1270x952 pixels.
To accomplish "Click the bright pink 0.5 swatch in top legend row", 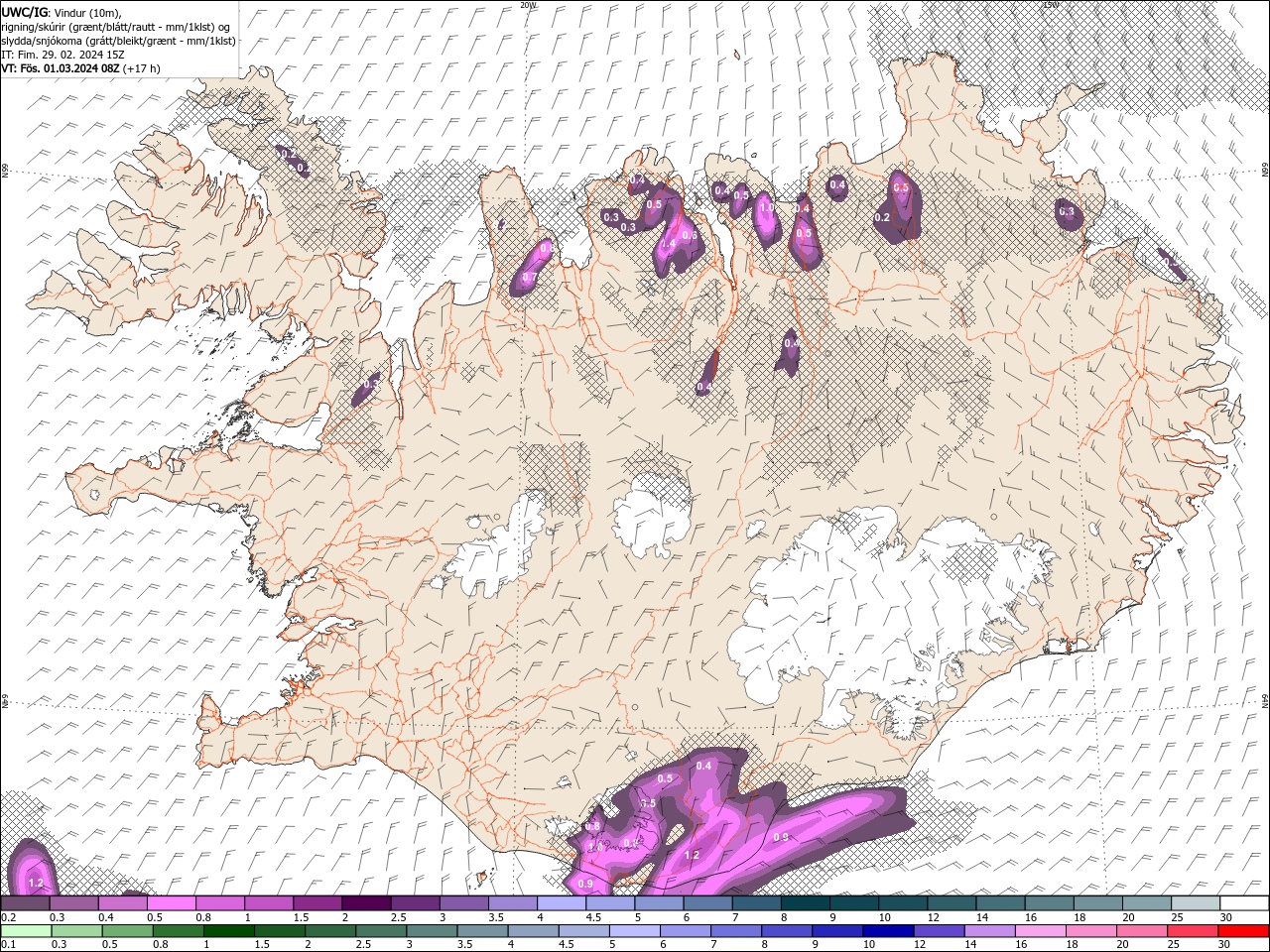I will tap(172, 903).
